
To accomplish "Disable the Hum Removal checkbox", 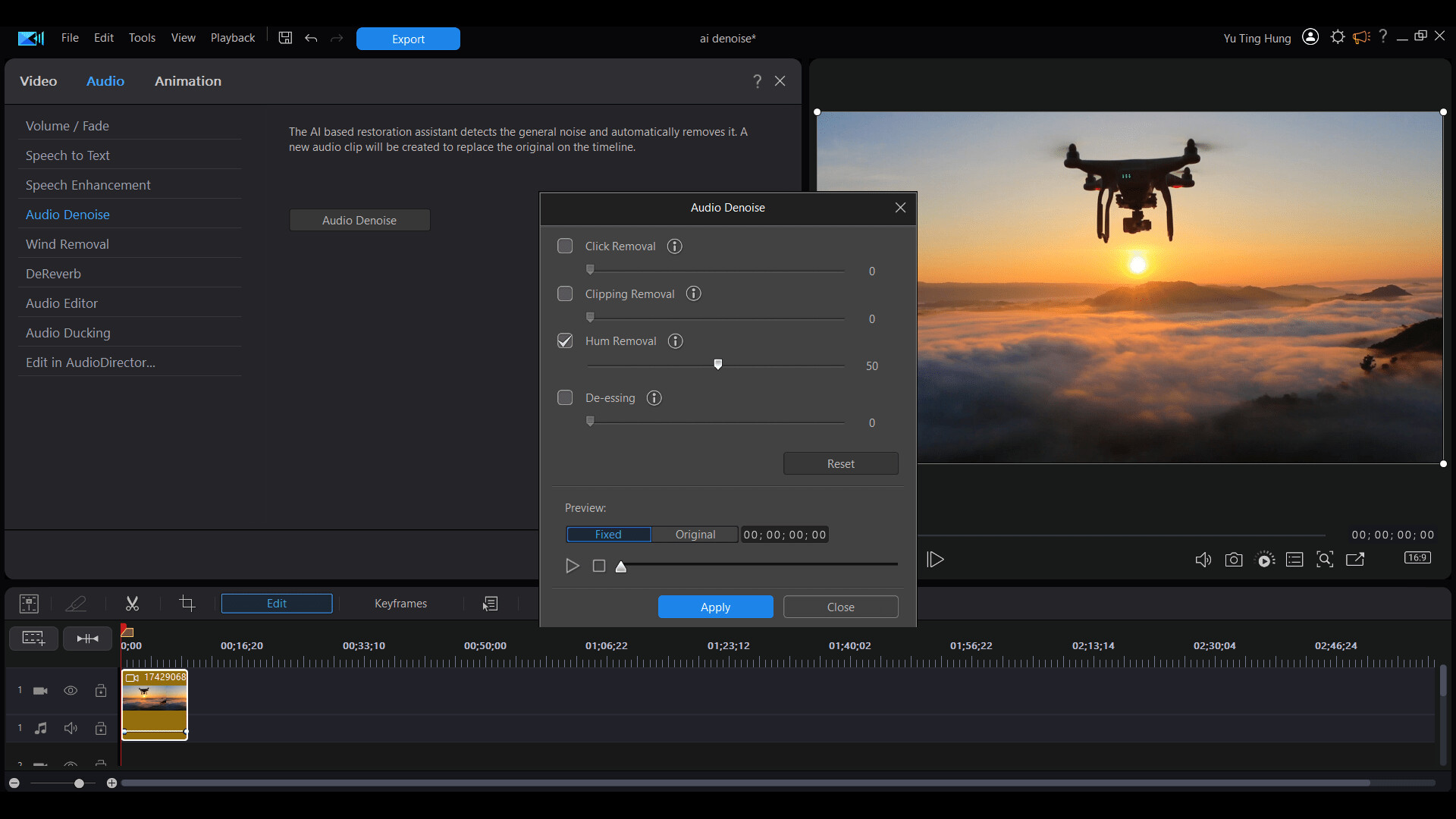I will [x=565, y=341].
